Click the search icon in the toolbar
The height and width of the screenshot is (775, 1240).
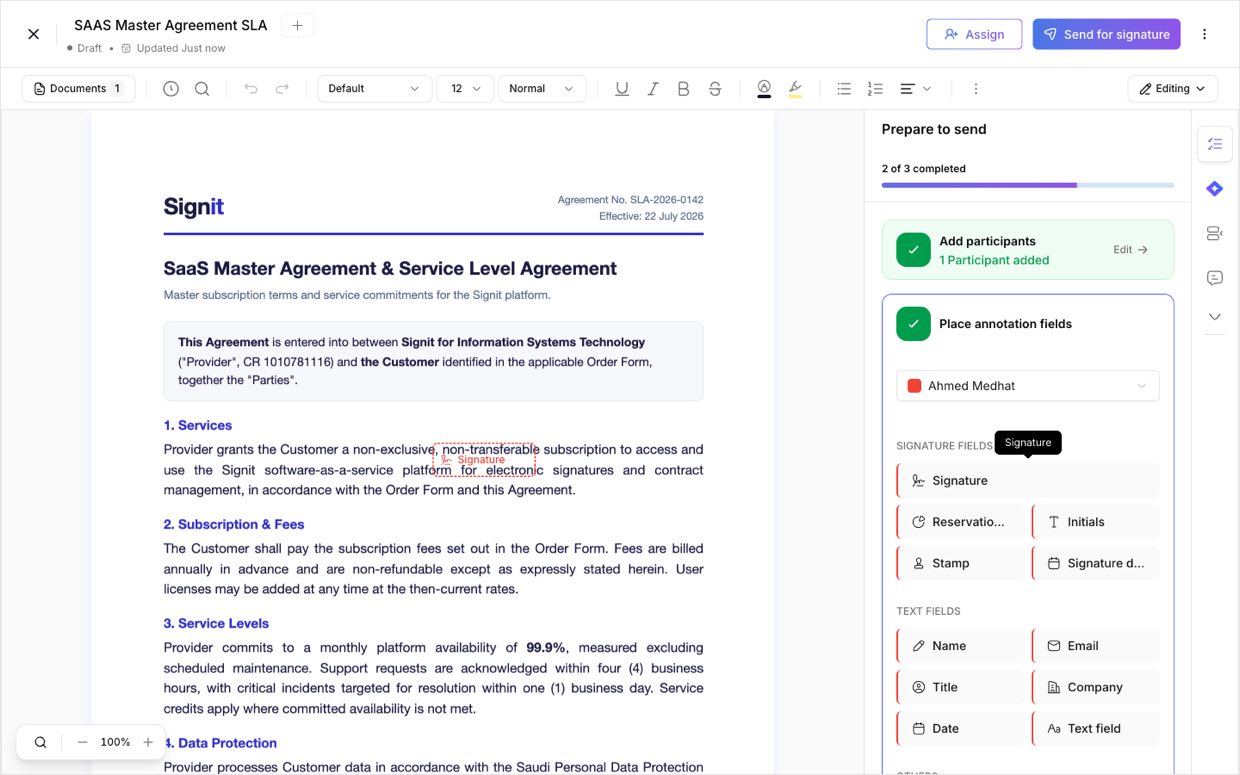(x=202, y=88)
